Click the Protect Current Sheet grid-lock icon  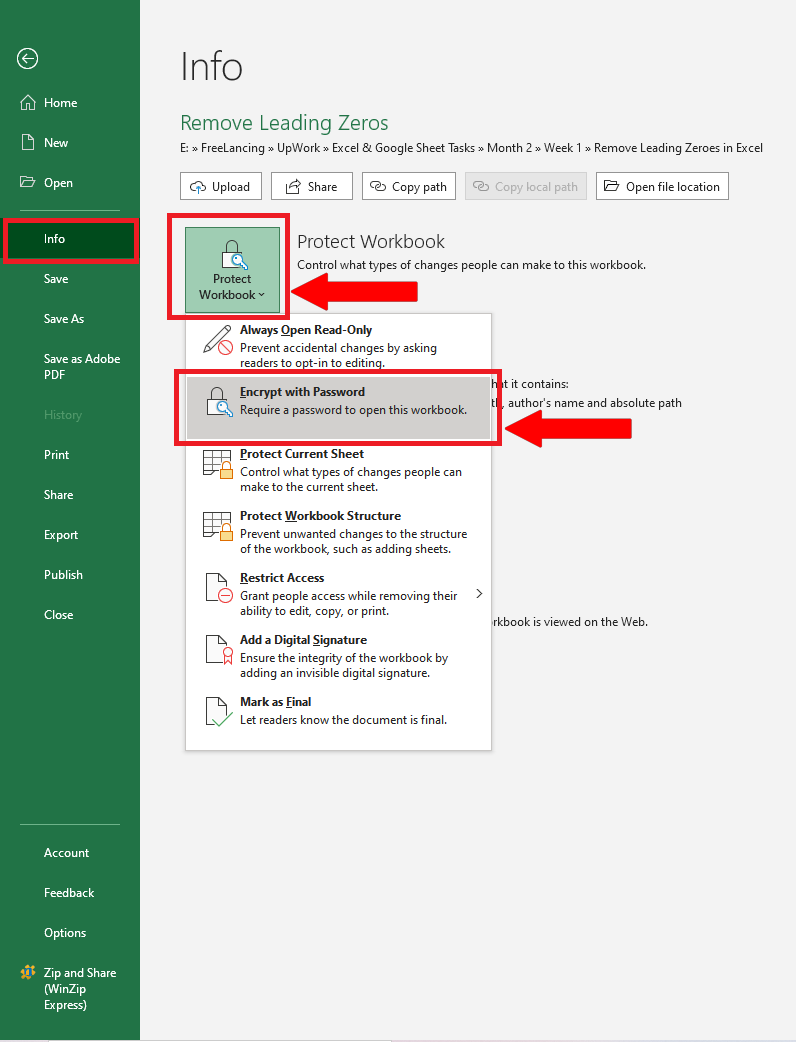218,464
